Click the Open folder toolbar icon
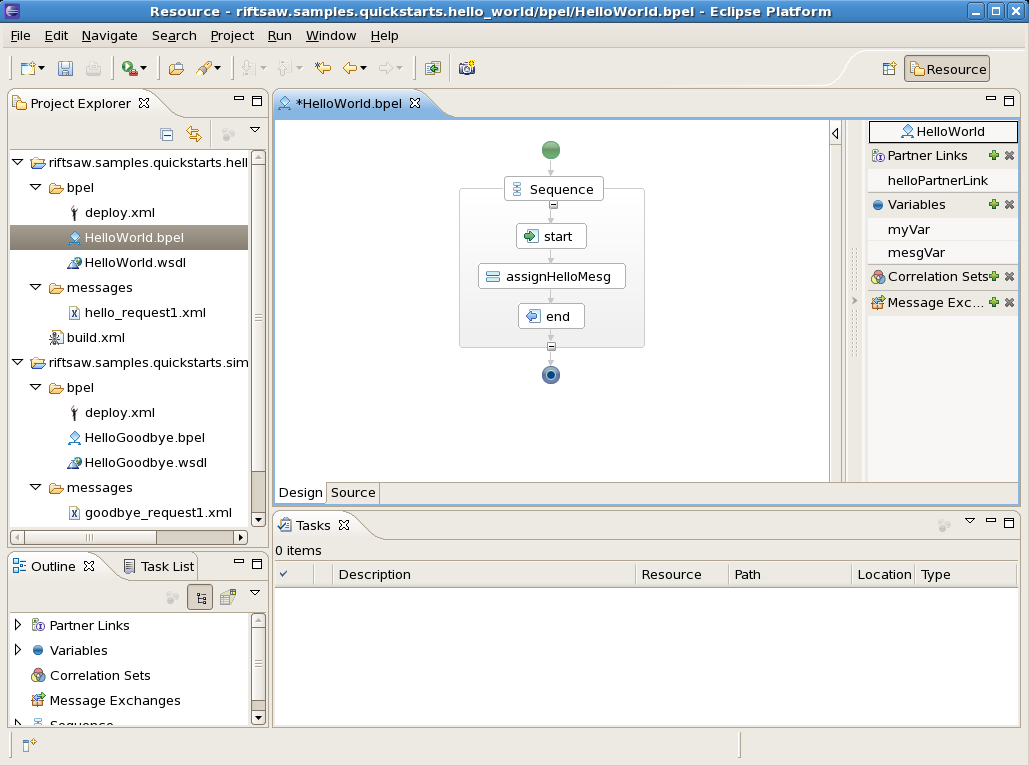 pyautogui.click(x=176, y=68)
